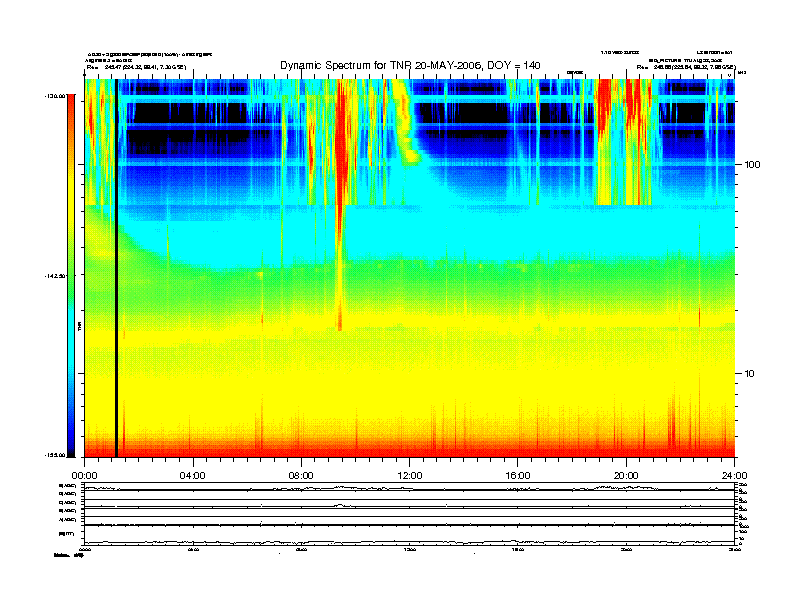The width and height of the screenshot is (792, 612).
Task: Click the plot title 'Dynamic Spectrum for TNR 20-MAY-2006'
Action: 410,66
